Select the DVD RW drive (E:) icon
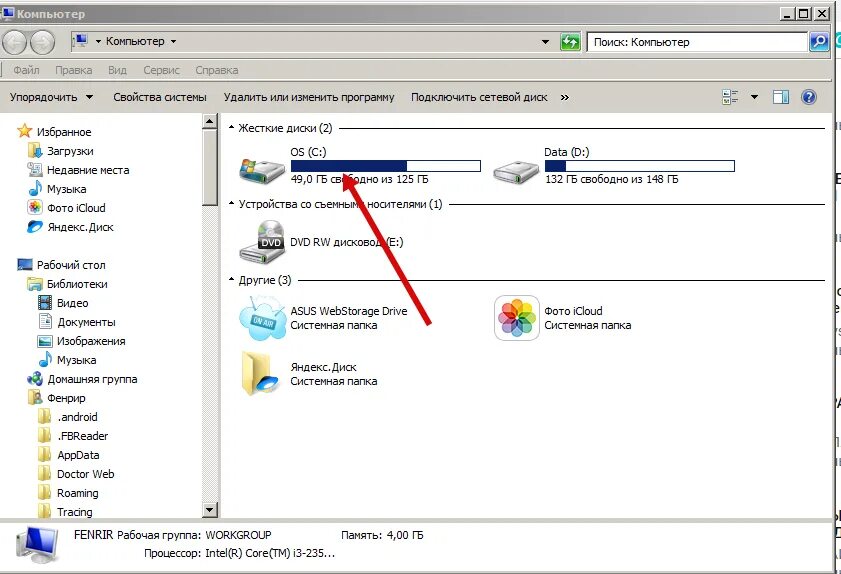841x574 pixels. 262,242
